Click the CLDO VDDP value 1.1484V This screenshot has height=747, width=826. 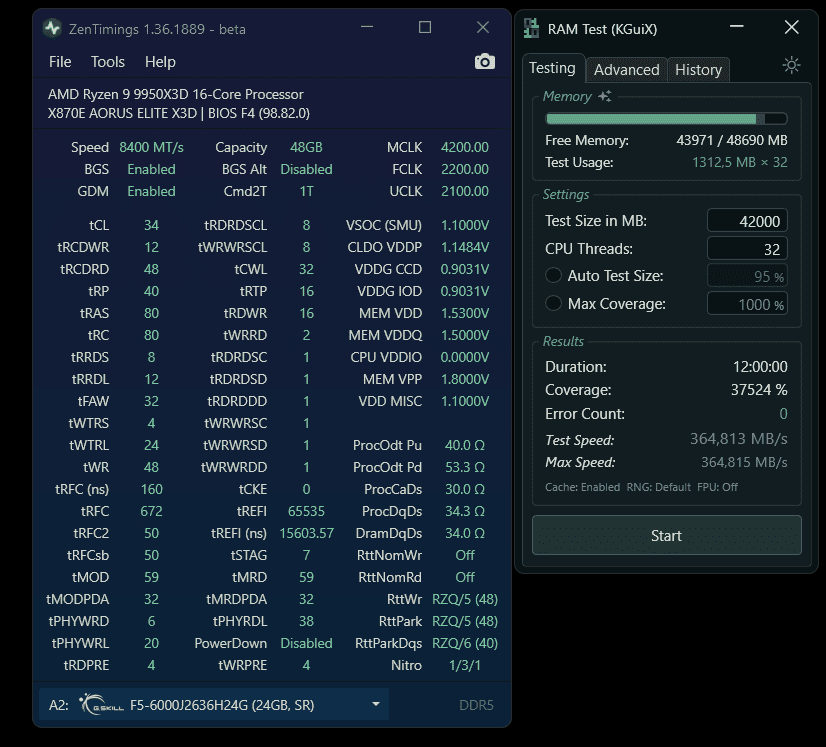[x=465, y=248]
